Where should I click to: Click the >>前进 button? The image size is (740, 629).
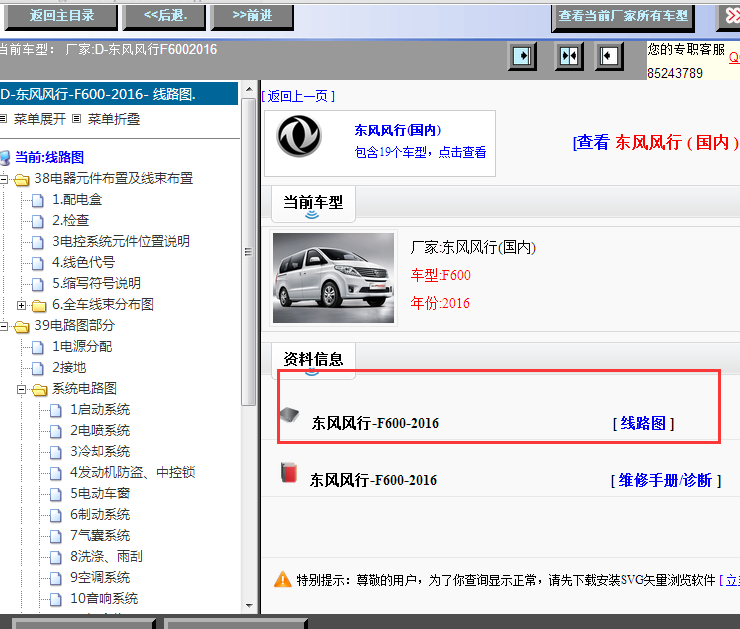(x=252, y=16)
